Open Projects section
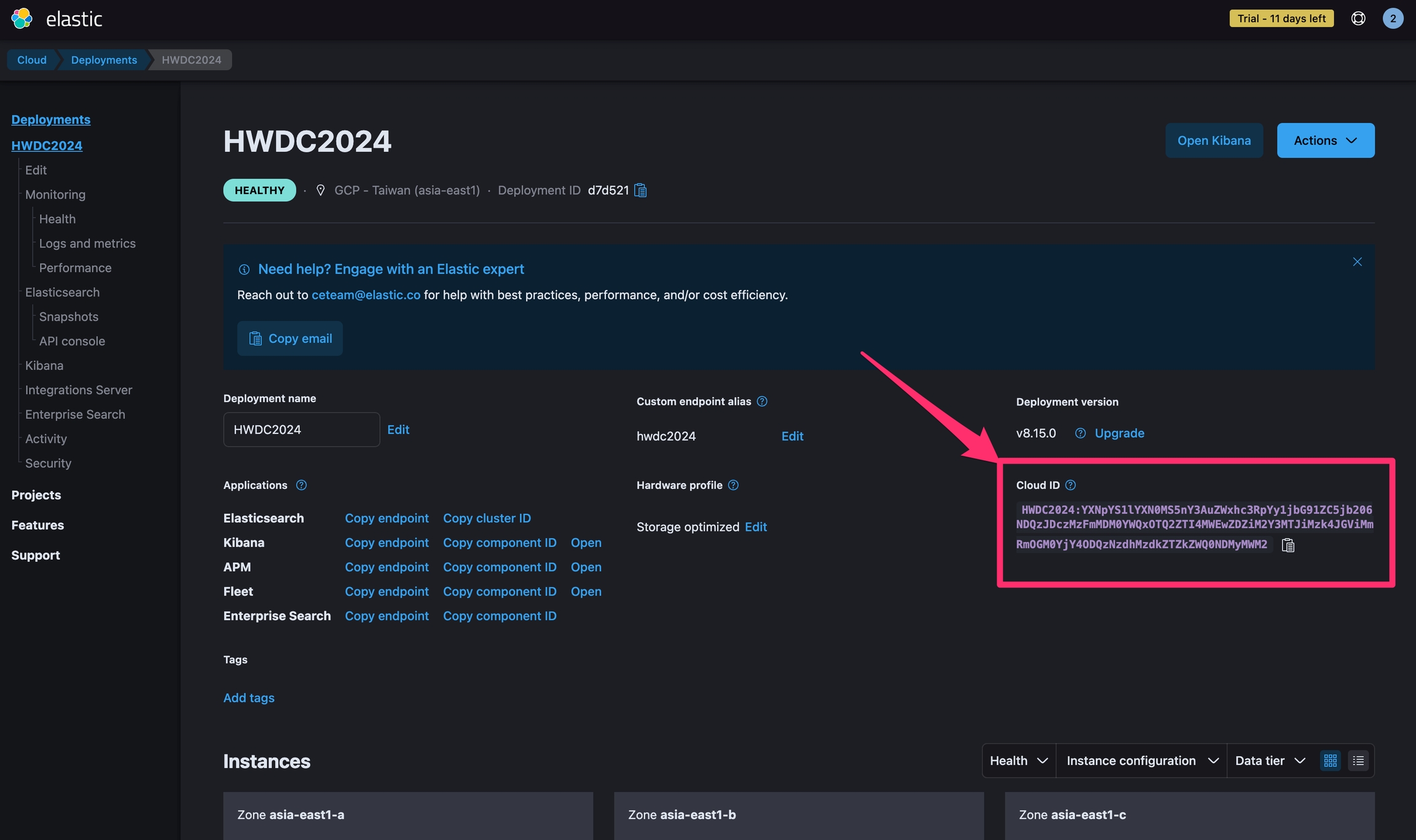 click(36, 495)
